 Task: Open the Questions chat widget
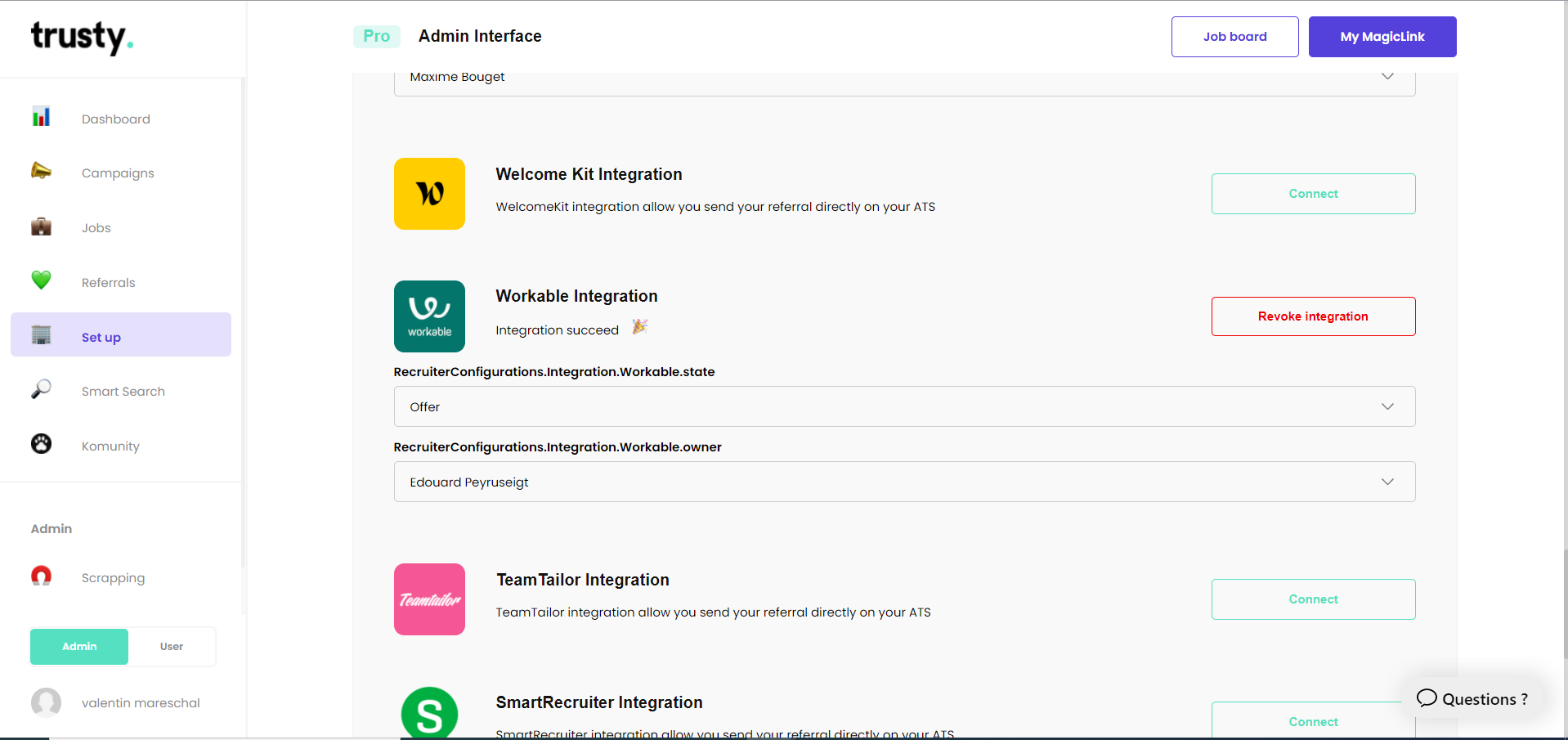[x=1472, y=698]
